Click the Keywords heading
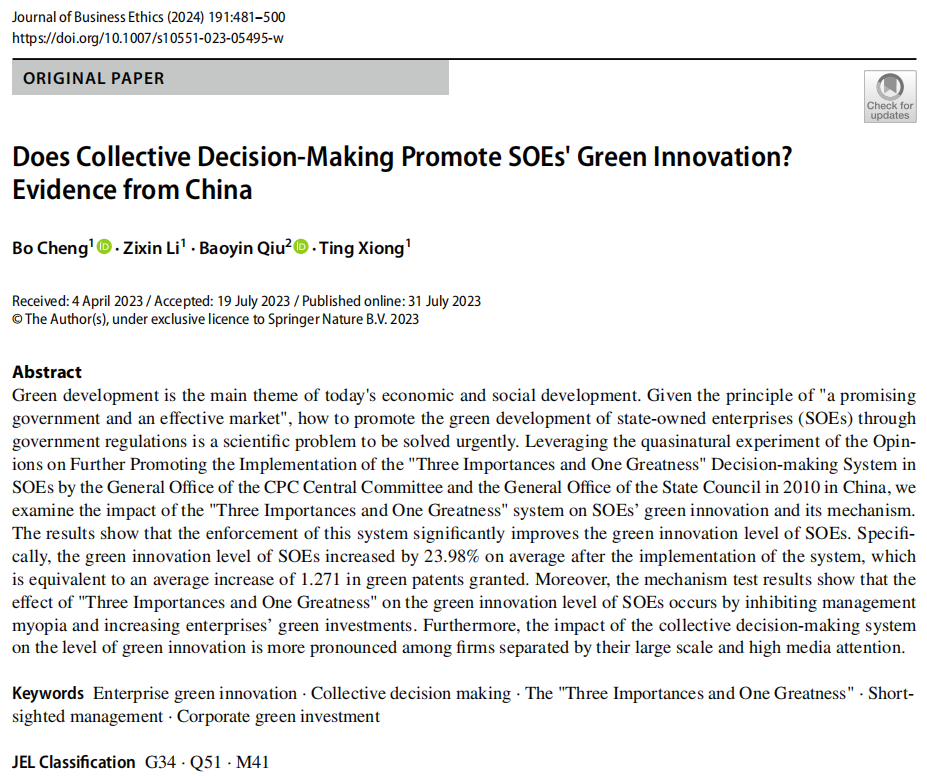 click(47, 694)
